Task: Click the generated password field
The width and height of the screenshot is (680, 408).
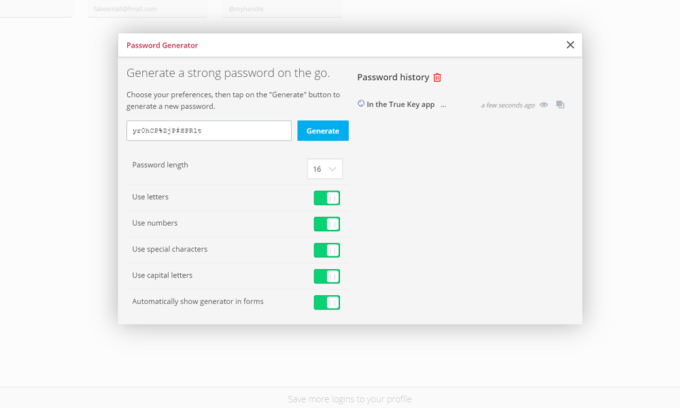Action: [209, 131]
